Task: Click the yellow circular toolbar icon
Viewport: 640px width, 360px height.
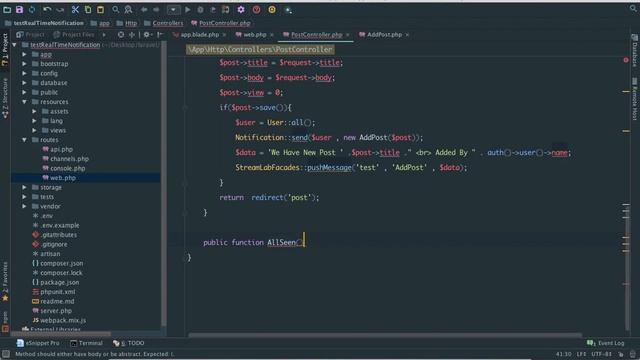Action: click(x=272, y=9)
